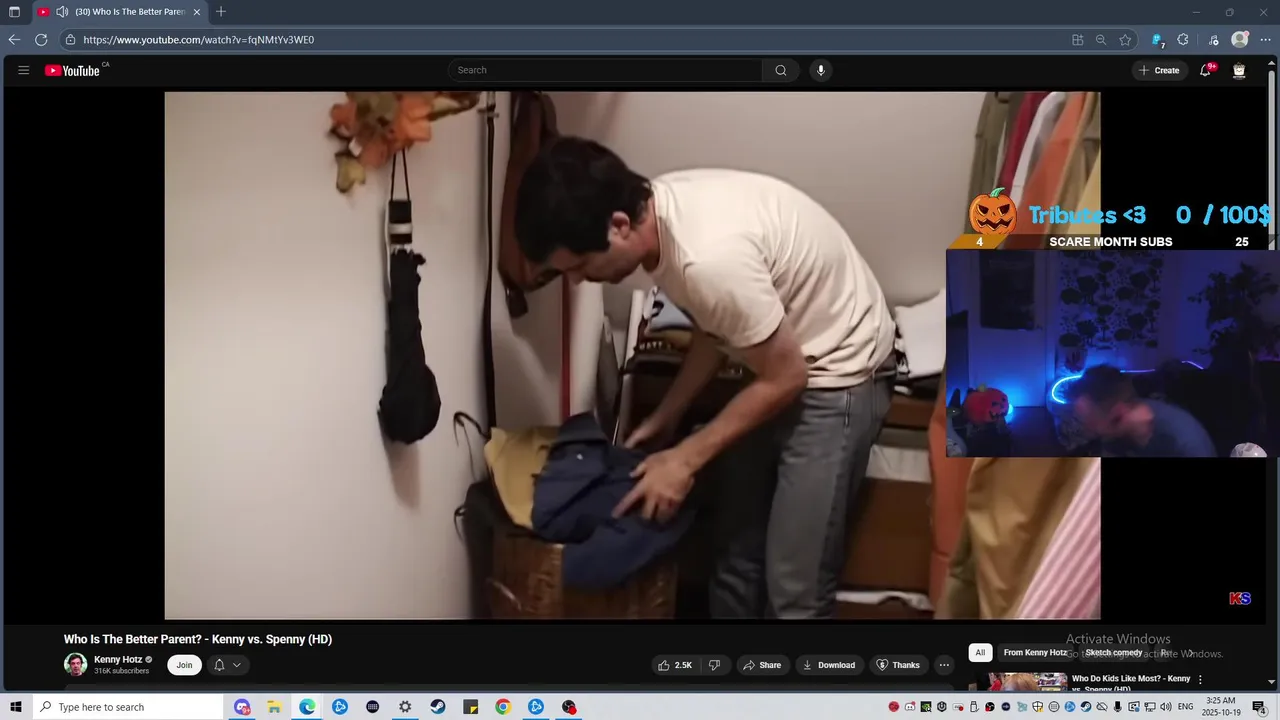Like the video with the thumbs-up button
The height and width of the screenshot is (720, 1280).
pos(675,665)
